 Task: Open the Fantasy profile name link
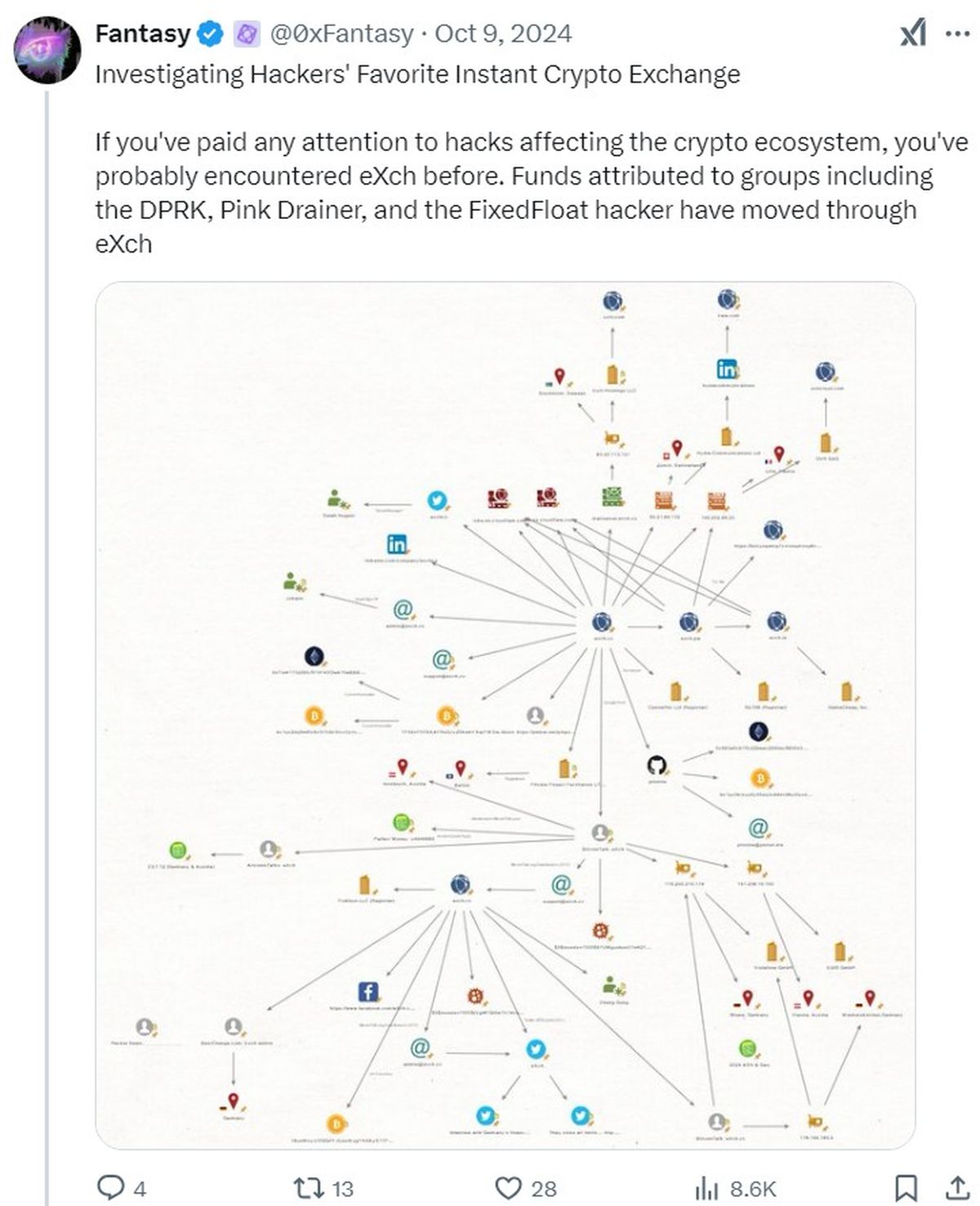click(142, 33)
